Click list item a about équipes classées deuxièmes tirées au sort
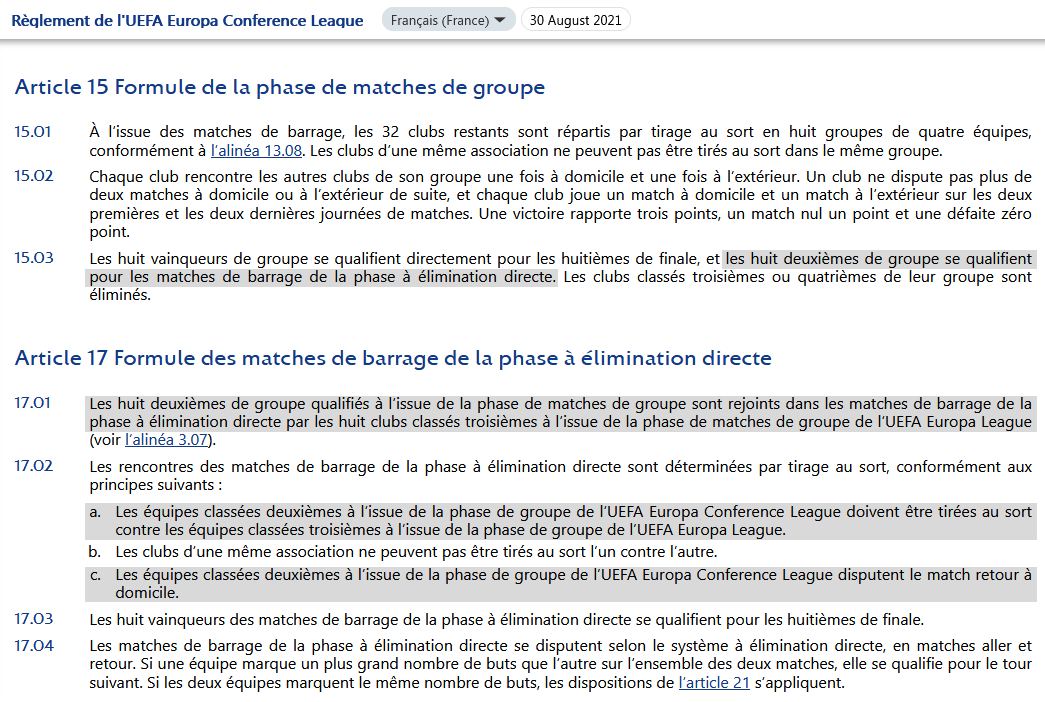 point(560,521)
